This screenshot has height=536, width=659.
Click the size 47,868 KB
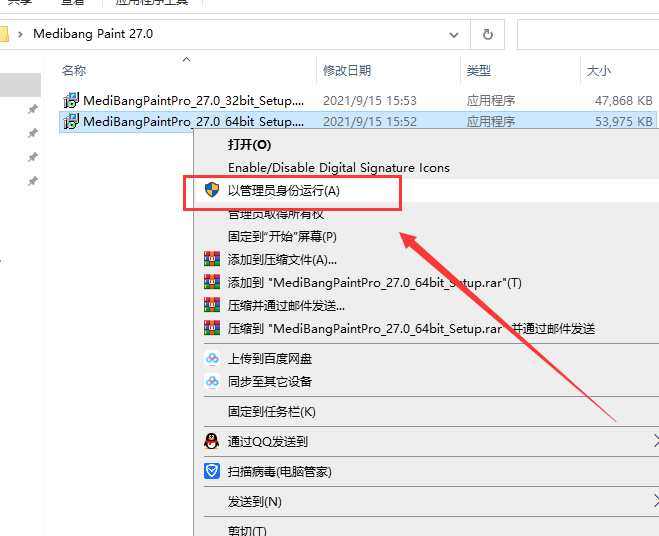[x=624, y=100]
